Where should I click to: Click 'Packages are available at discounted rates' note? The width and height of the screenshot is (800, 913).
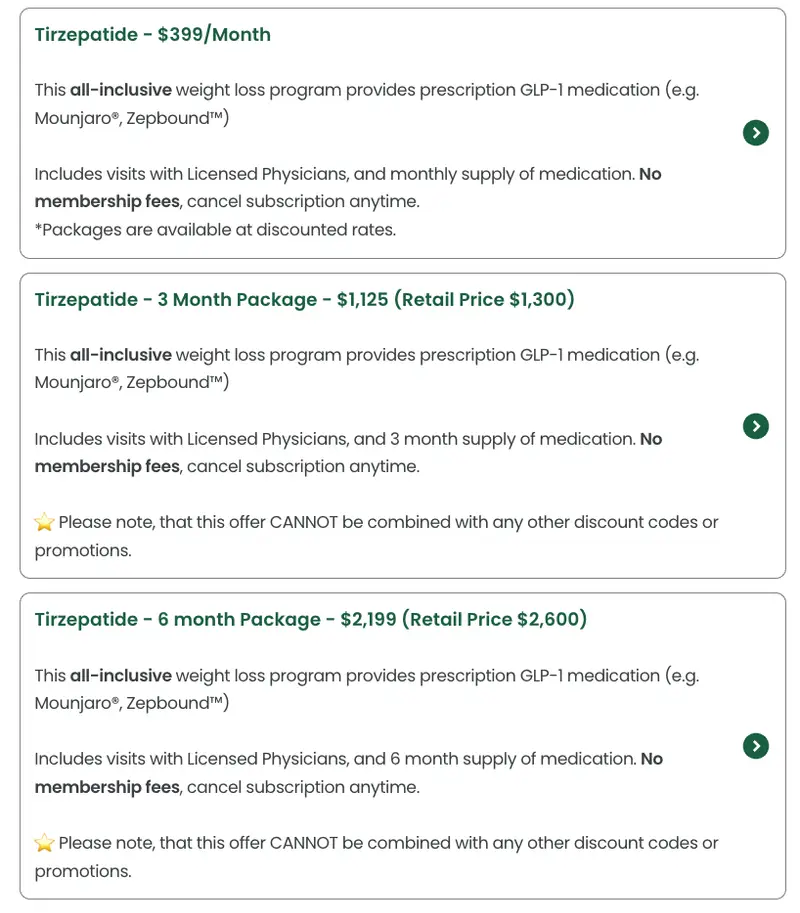(x=215, y=230)
